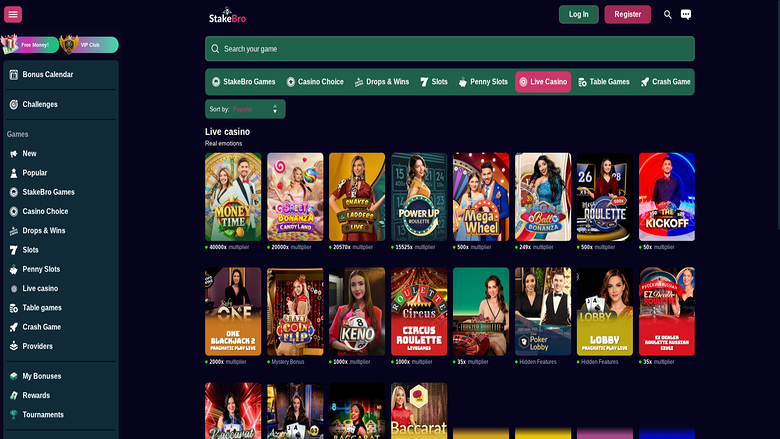Switch to Casino Choice tab
Screen dimensions: 780x439
click(x=315, y=82)
